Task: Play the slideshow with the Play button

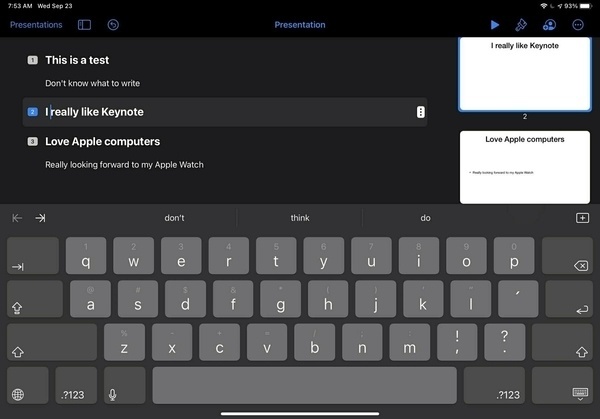Action: (495, 24)
